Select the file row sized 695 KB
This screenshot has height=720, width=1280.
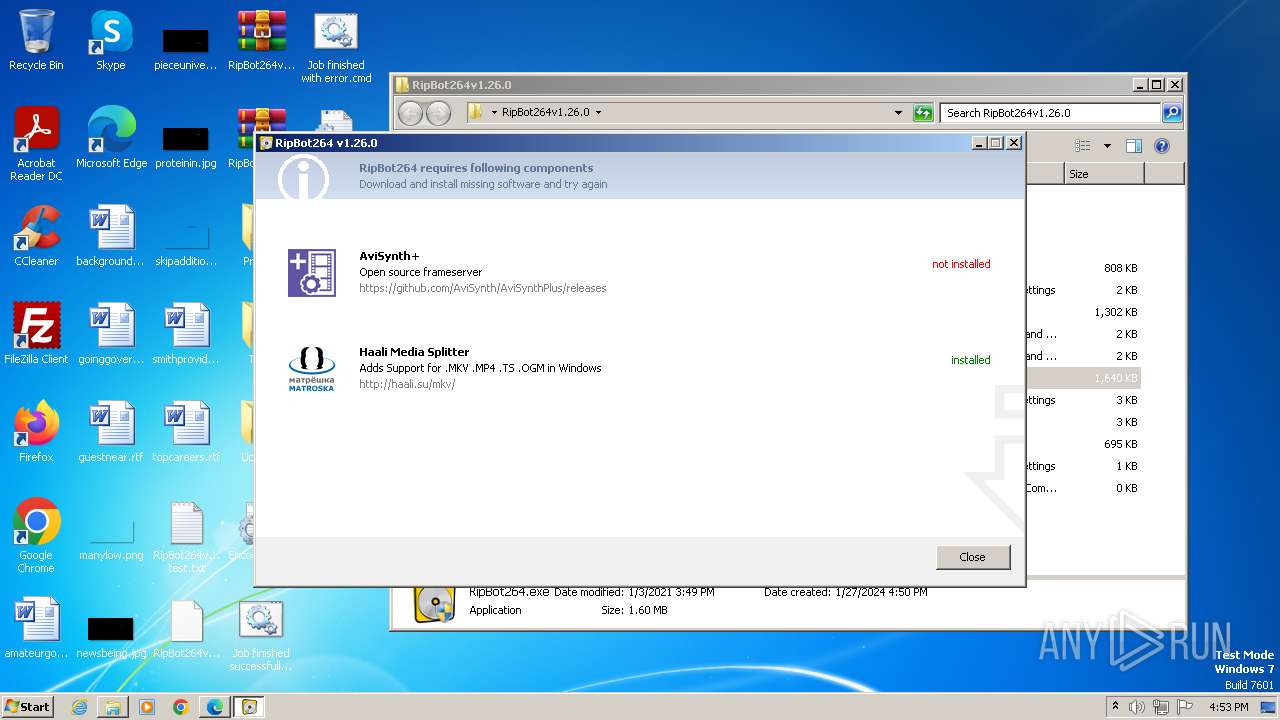1083,444
